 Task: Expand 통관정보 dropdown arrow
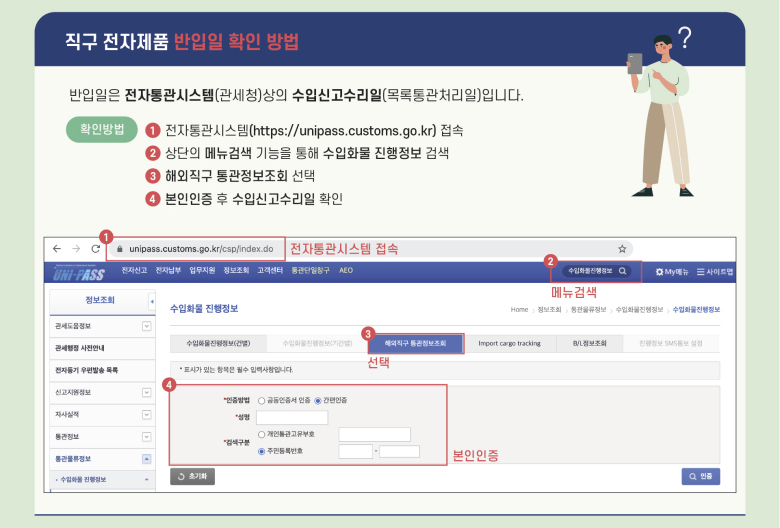[x=146, y=437]
